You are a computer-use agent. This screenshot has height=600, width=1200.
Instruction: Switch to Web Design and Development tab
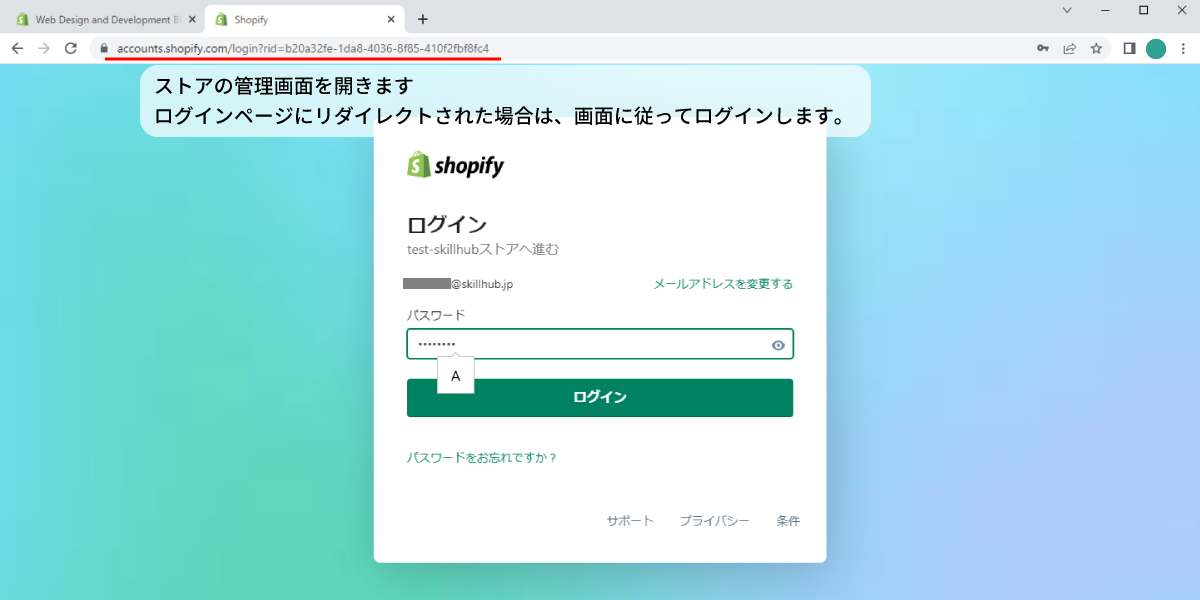point(105,19)
